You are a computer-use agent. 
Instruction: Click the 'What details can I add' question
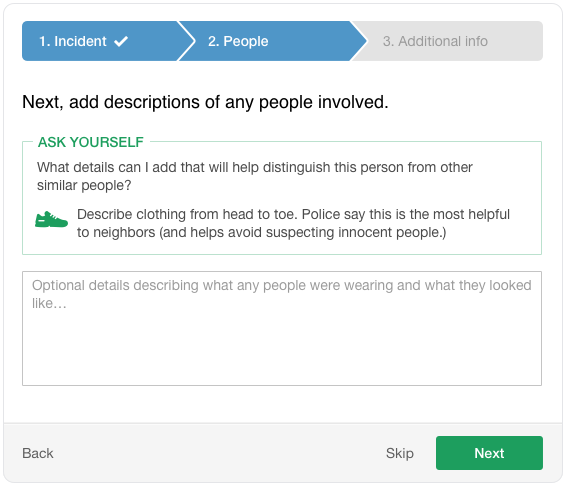(254, 176)
